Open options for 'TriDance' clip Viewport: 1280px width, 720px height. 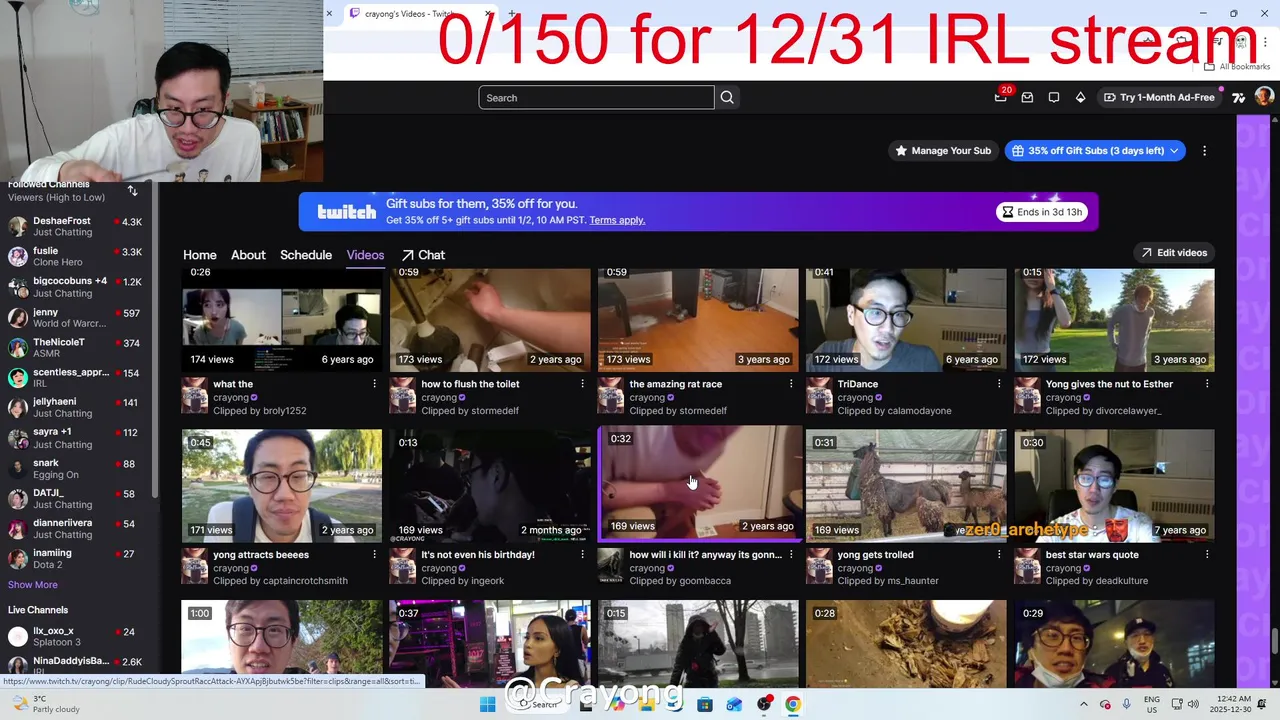click(998, 384)
